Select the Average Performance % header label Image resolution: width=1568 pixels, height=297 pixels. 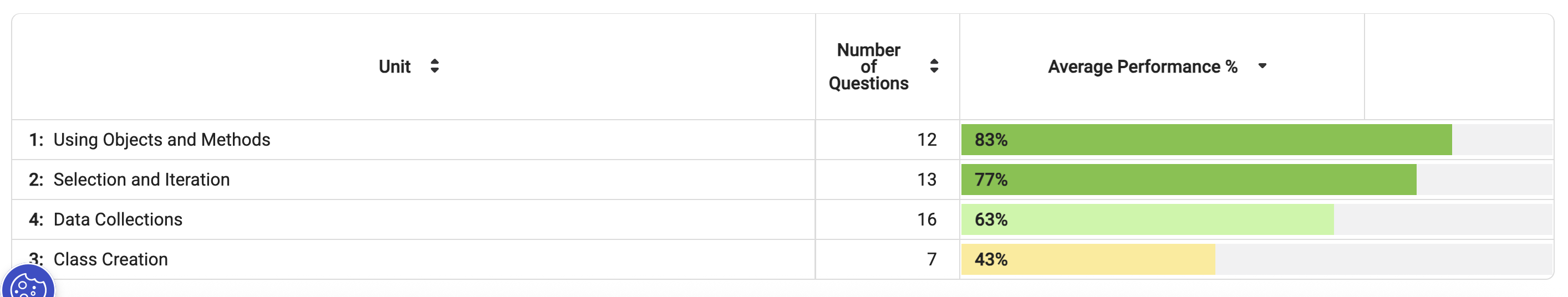pyautogui.click(x=1142, y=66)
